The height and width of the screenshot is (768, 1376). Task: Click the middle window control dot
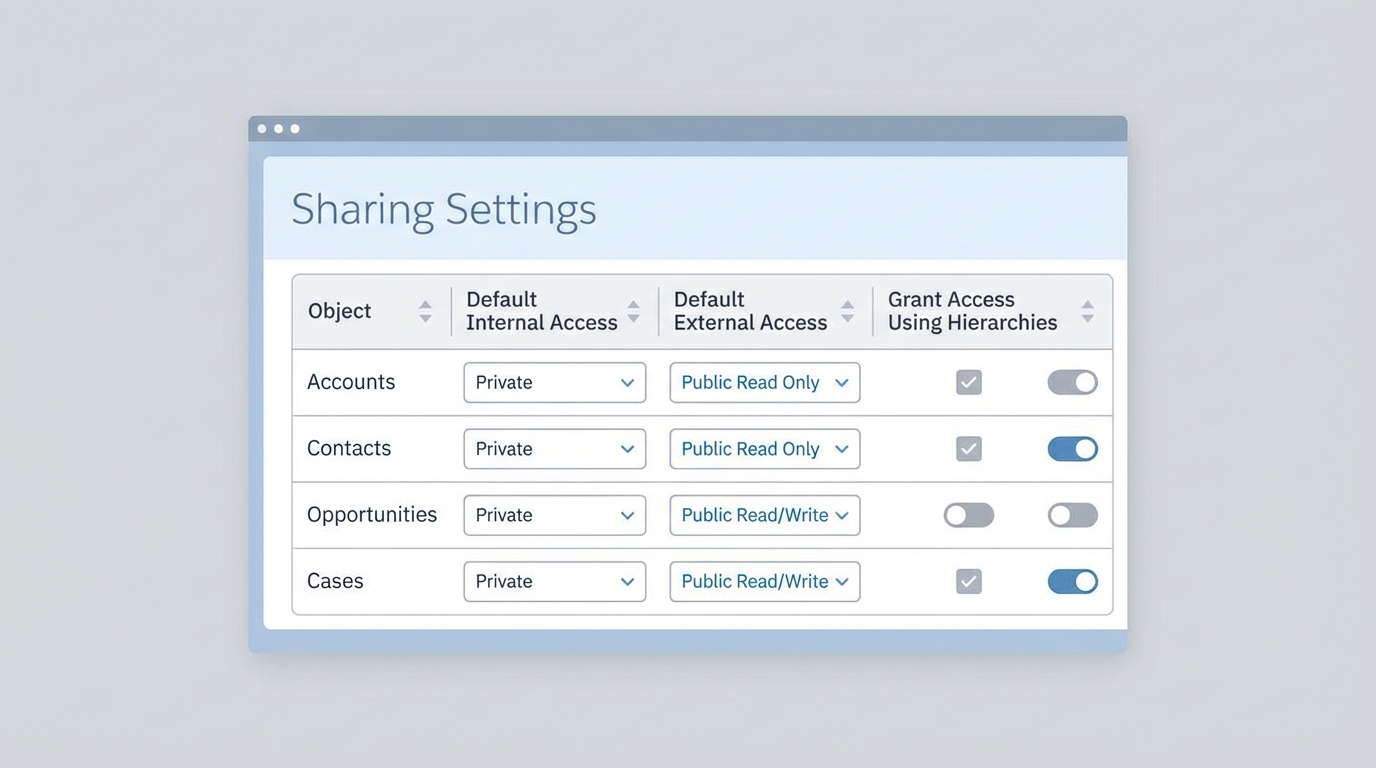(x=278, y=128)
